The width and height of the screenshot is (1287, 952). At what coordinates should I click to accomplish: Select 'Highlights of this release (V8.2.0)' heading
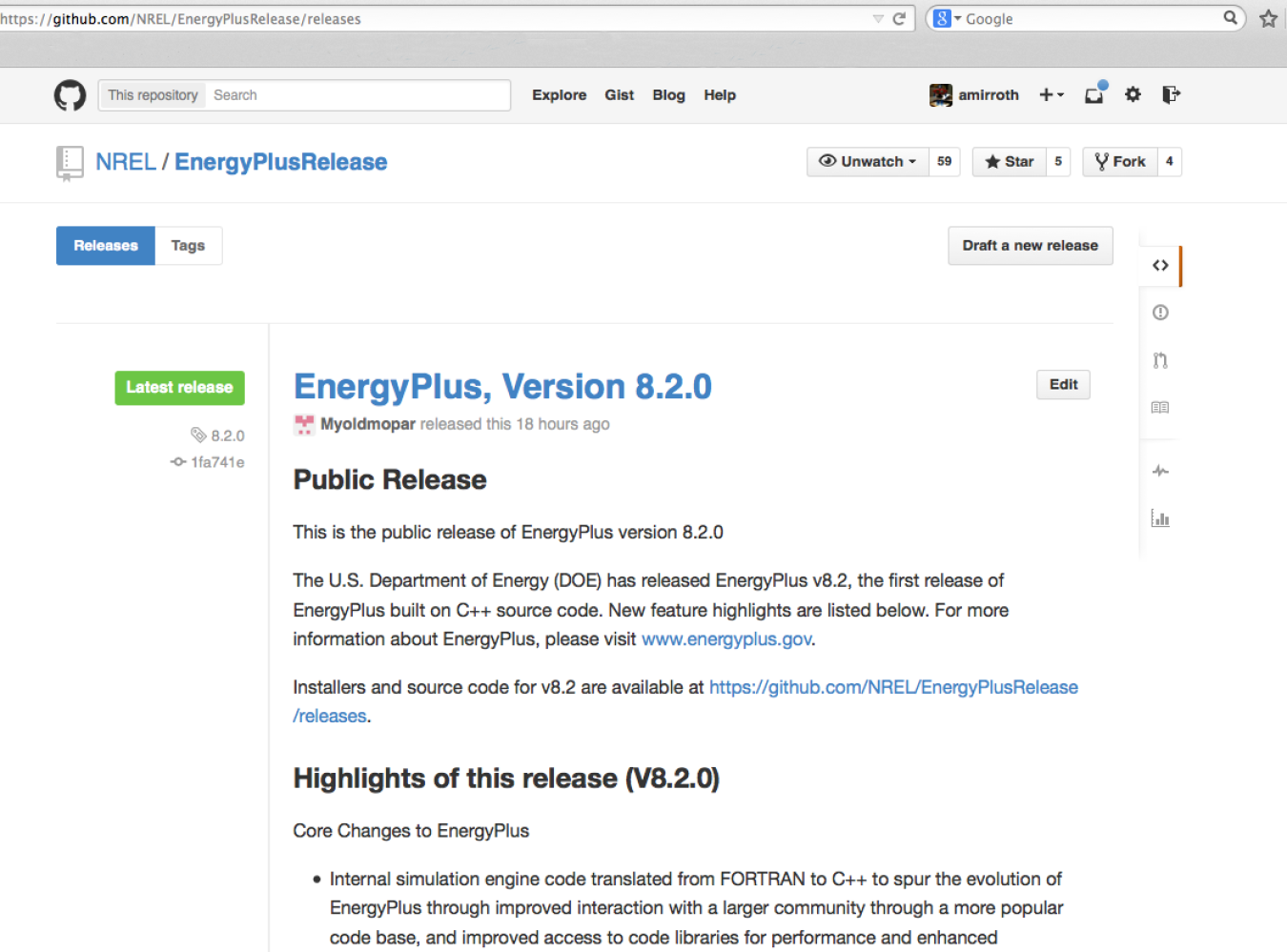(x=506, y=779)
